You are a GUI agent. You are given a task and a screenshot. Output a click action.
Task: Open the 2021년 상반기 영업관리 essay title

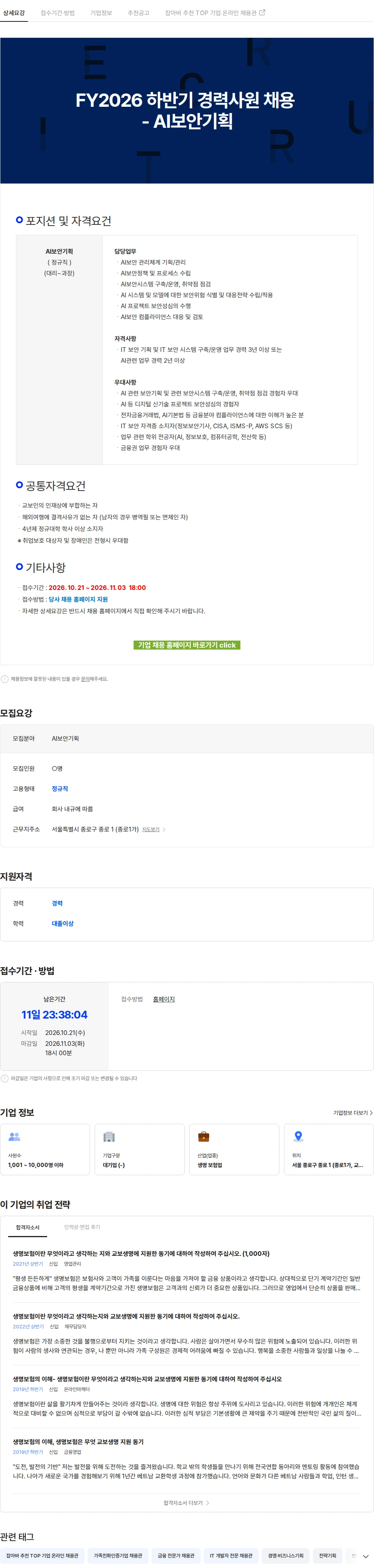coord(141,1253)
